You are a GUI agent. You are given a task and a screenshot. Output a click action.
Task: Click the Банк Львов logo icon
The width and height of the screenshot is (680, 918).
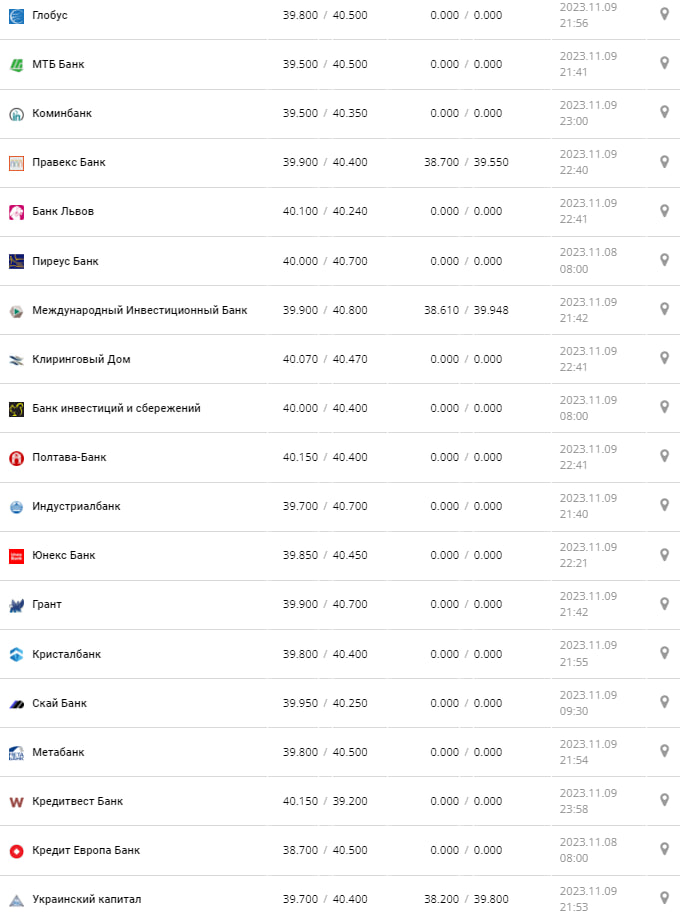(x=16, y=212)
